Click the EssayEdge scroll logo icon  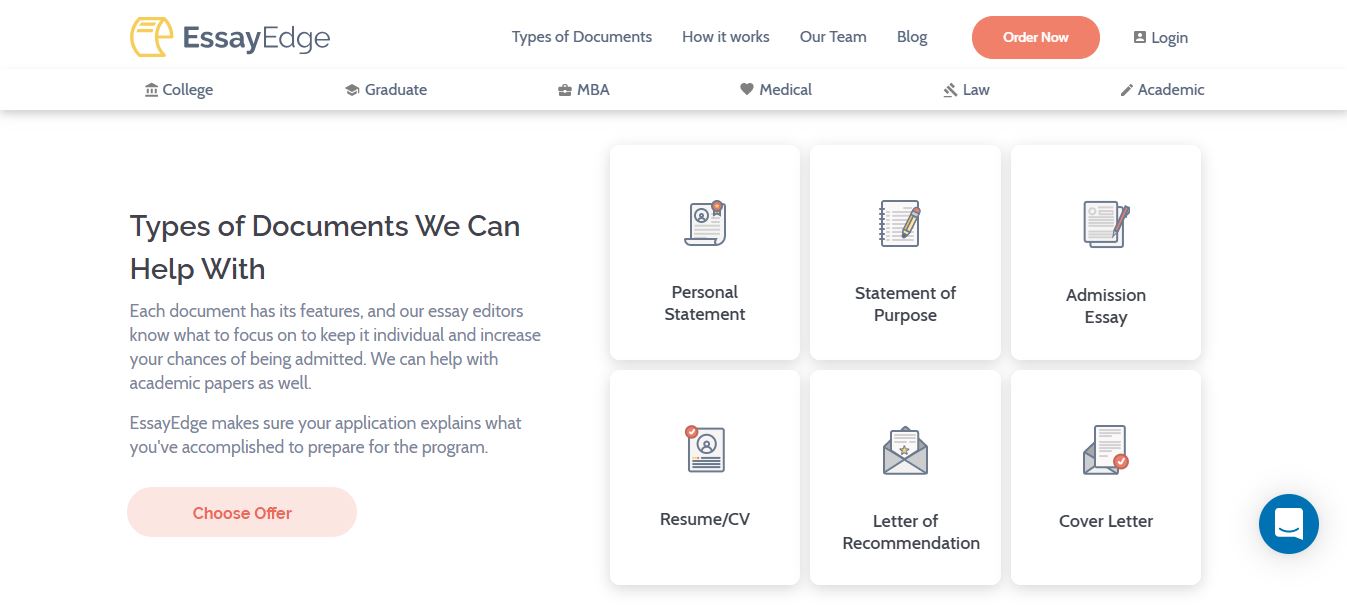pos(151,37)
